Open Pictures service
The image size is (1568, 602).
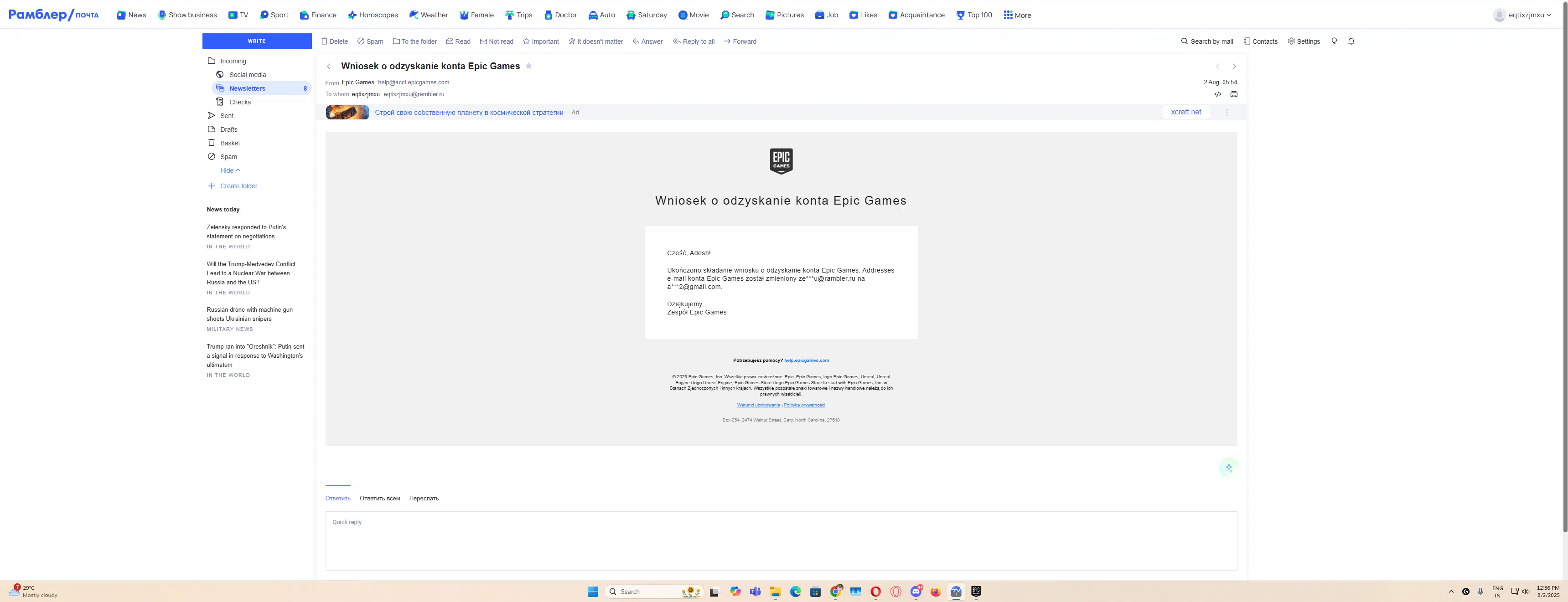point(785,15)
